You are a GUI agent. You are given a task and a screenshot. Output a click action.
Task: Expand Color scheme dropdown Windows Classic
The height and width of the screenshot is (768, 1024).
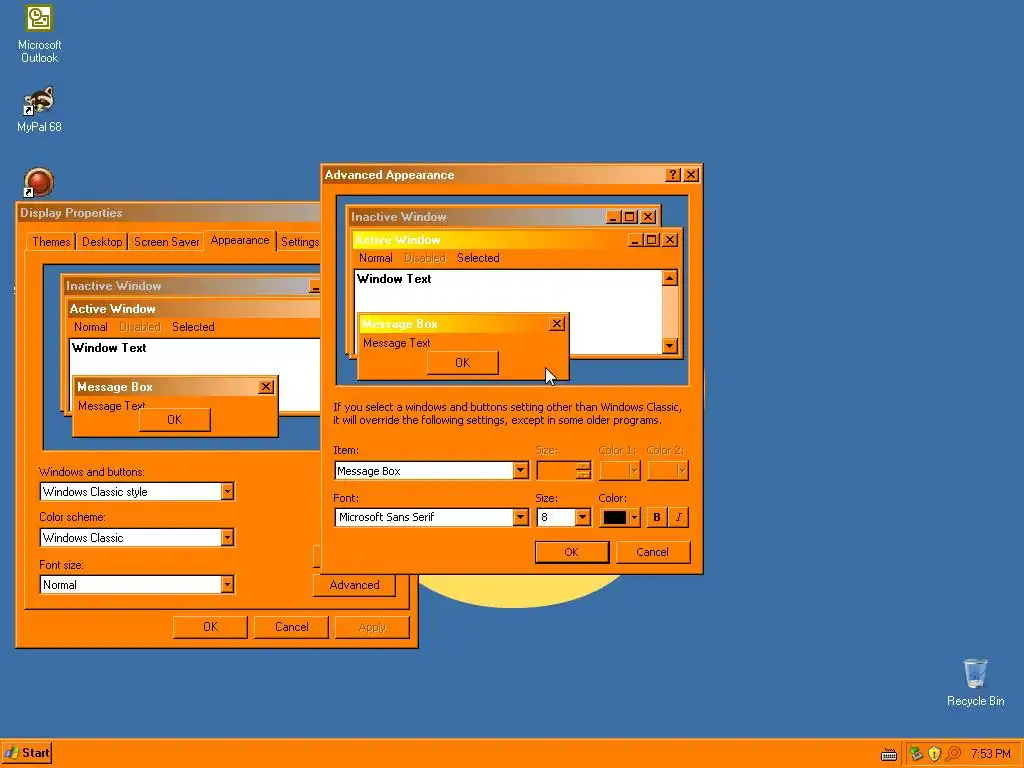(x=227, y=537)
